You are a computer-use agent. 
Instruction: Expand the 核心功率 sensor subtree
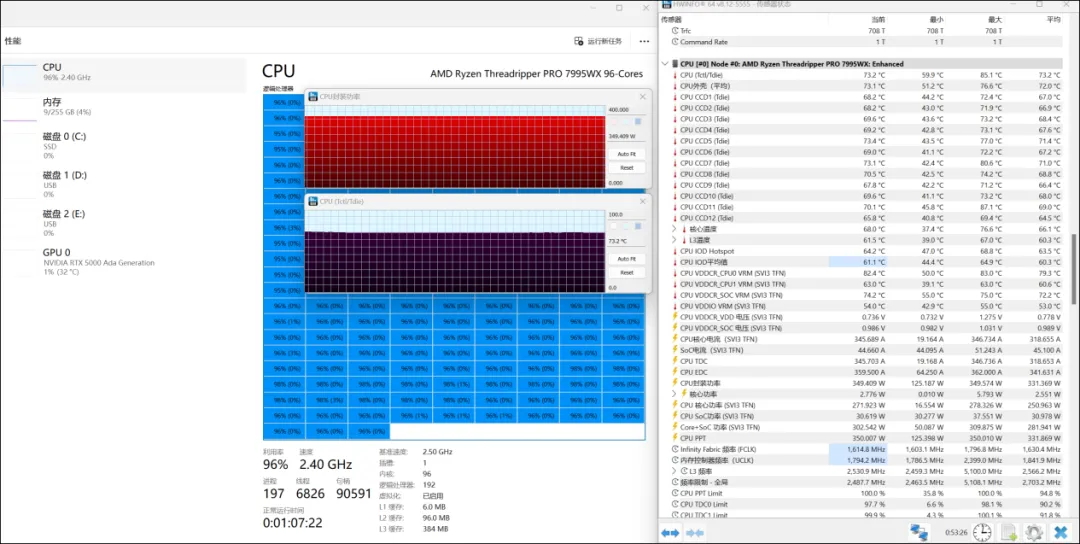[x=674, y=394]
